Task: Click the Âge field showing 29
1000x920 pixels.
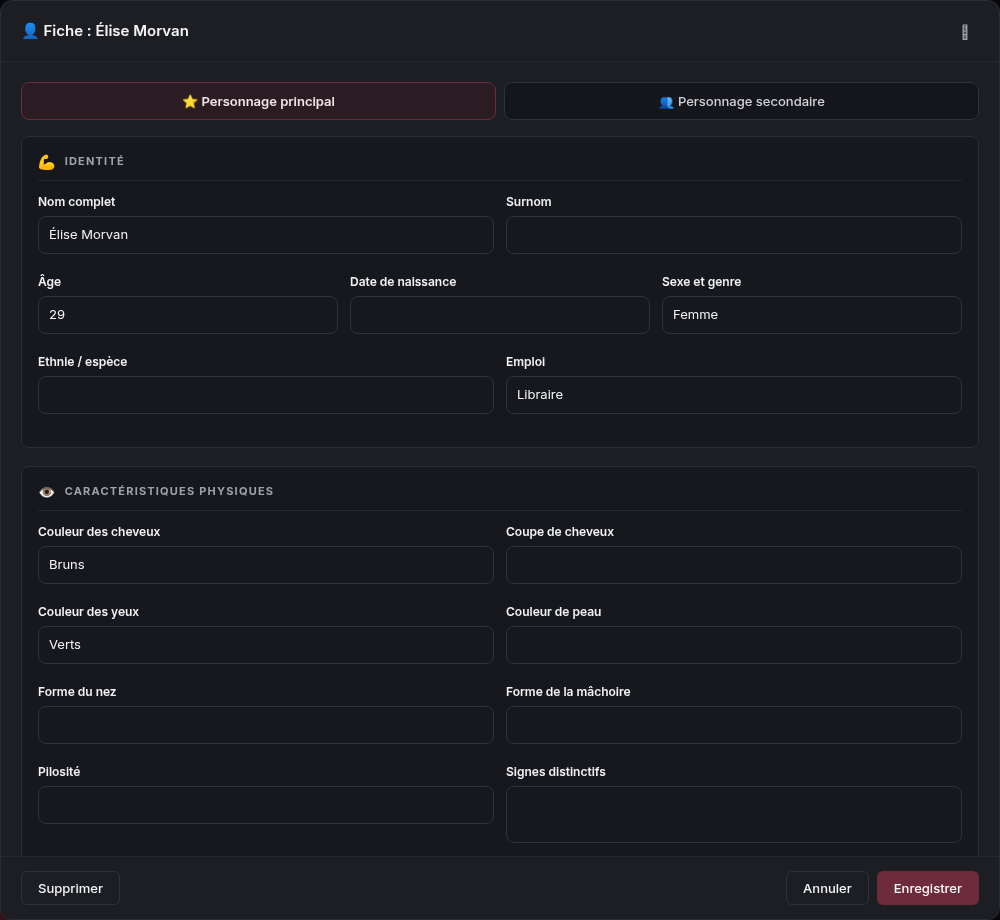Action: [x=188, y=315]
